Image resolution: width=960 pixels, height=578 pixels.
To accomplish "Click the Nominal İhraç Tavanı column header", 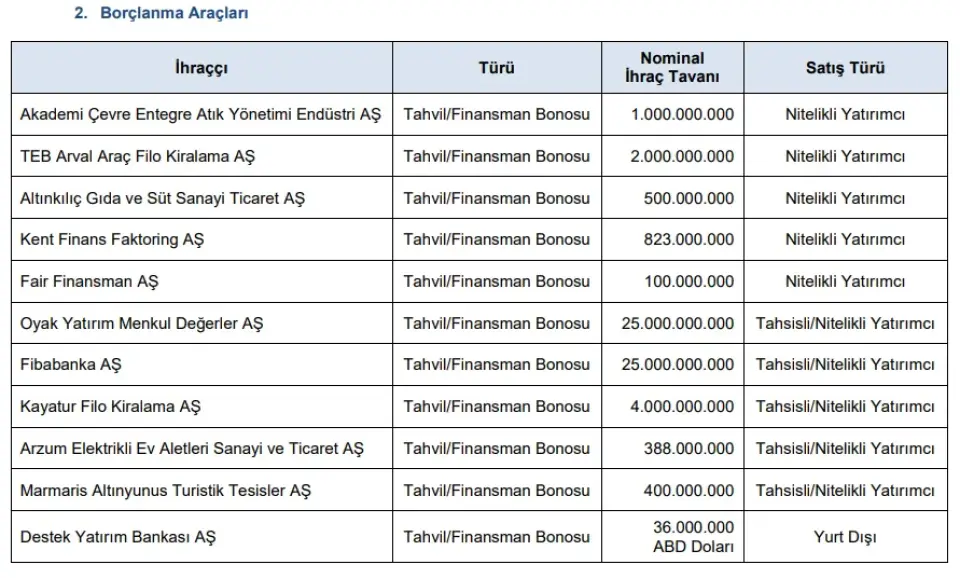I will (672, 67).
